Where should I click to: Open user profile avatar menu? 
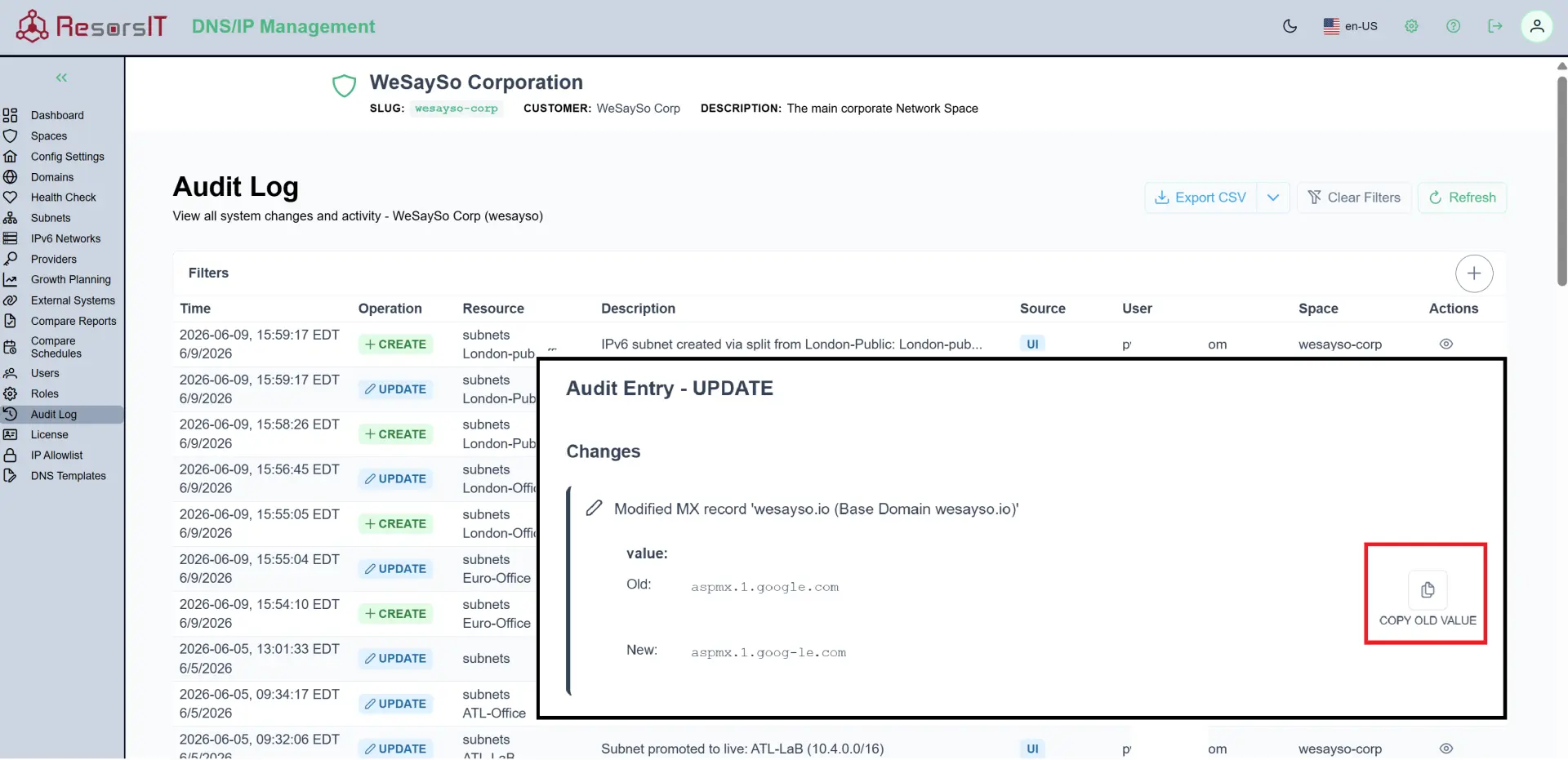point(1536,26)
